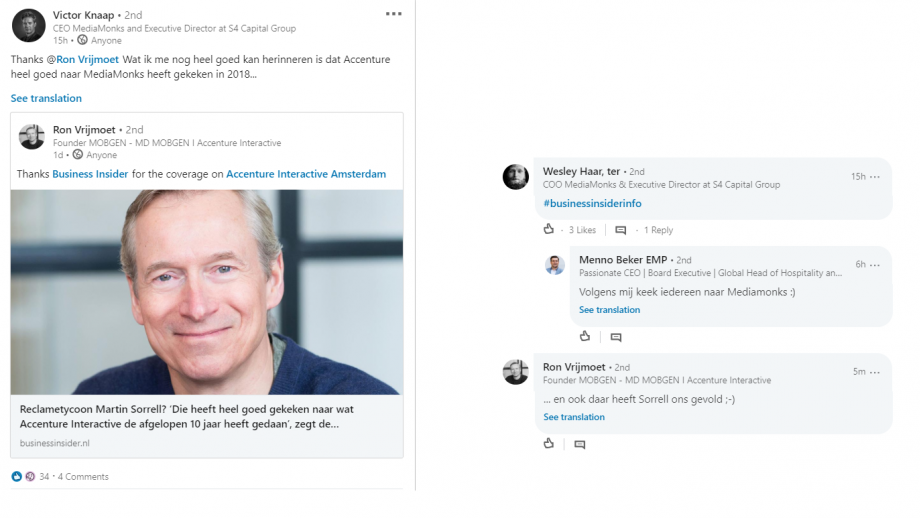The height and width of the screenshot is (518, 920).
Task: Click the globe visibility icon on Victor's post
Action: point(83,40)
